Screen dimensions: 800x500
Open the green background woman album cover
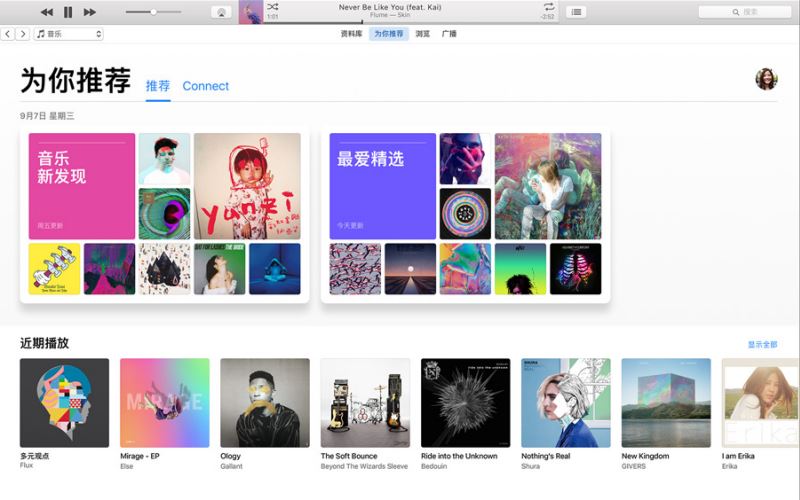(220, 269)
